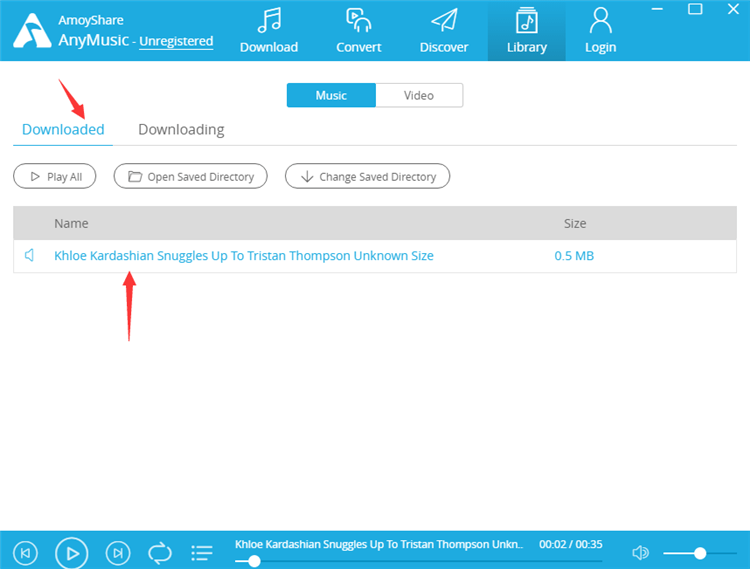
Task: Open the Library section
Action: click(x=527, y=31)
